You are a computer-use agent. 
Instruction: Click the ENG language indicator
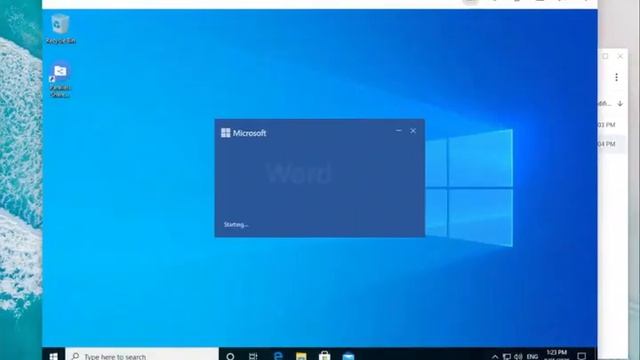pos(532,357)
